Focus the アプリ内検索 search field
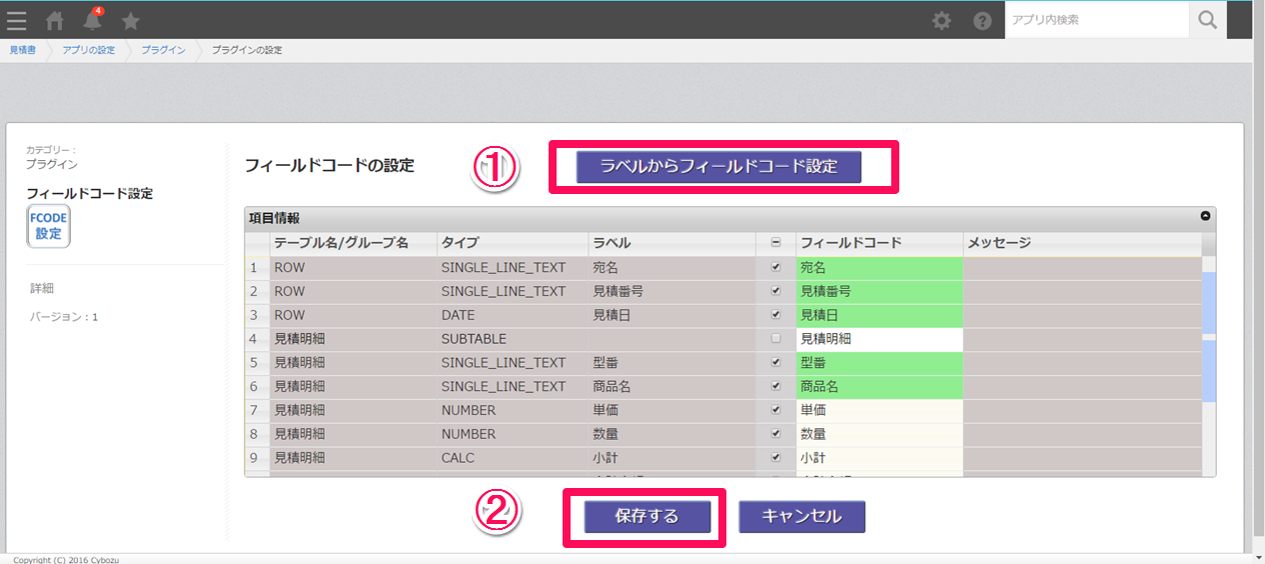Image resolution: width=1265 pixels, height=564 pixels. pos(1097,20)
